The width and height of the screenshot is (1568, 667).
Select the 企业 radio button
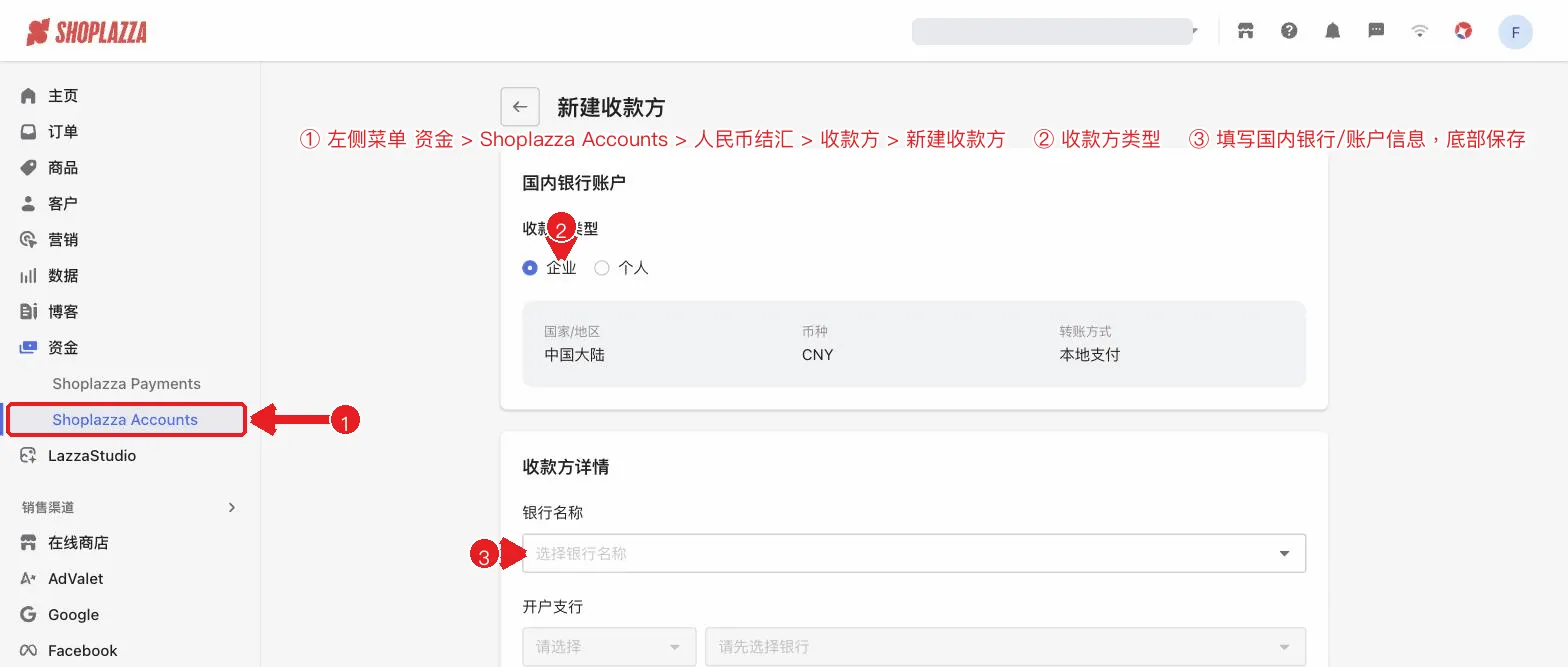pyautogui.click(x=530, y=268)
